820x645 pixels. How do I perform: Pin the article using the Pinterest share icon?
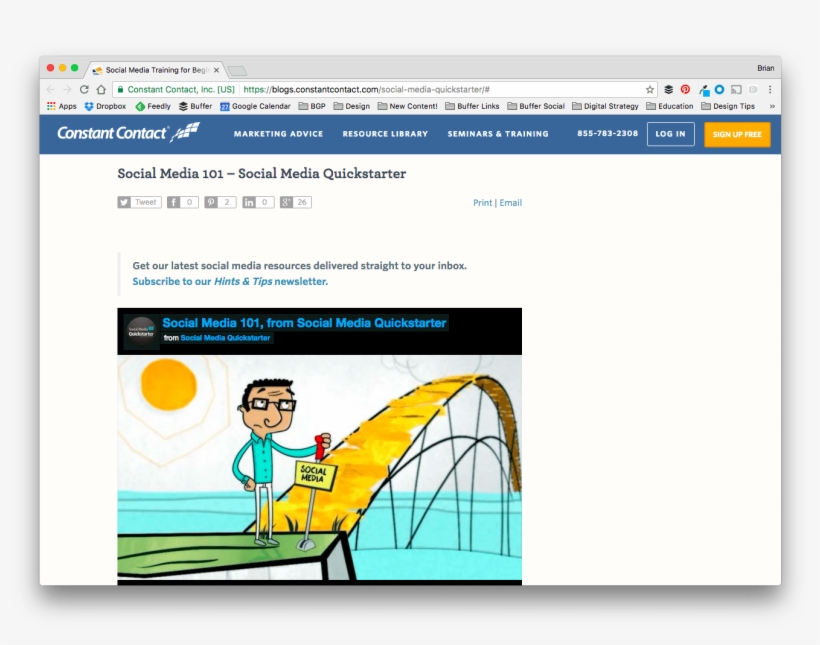(212, 201)
